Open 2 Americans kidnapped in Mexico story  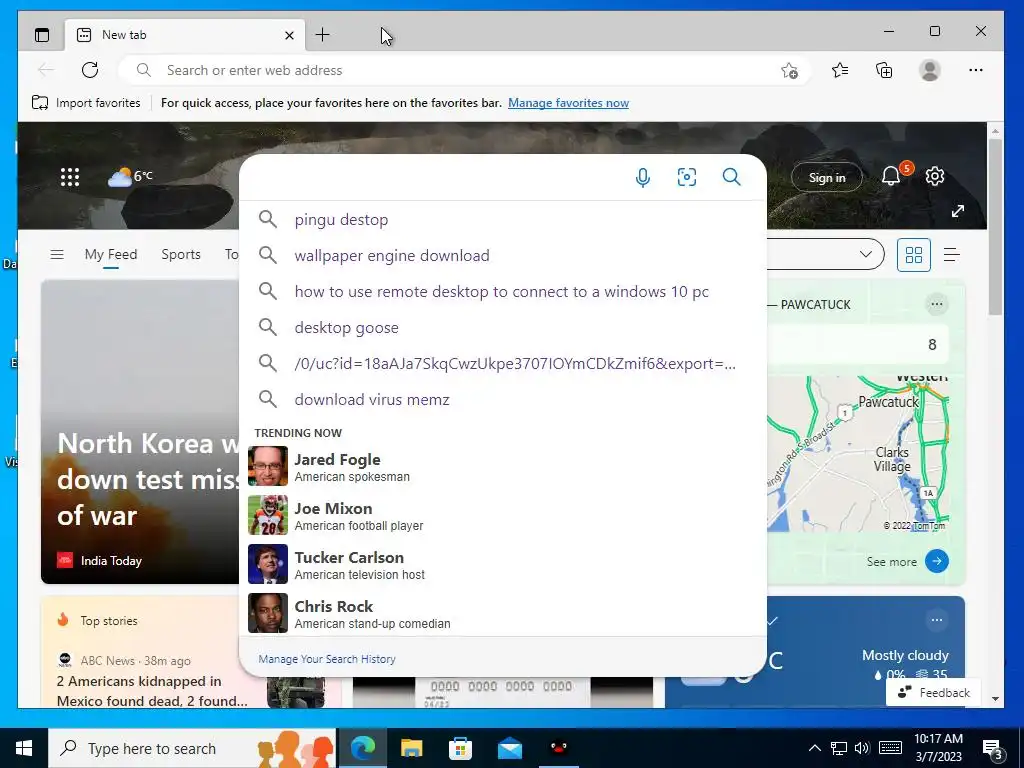152,691
